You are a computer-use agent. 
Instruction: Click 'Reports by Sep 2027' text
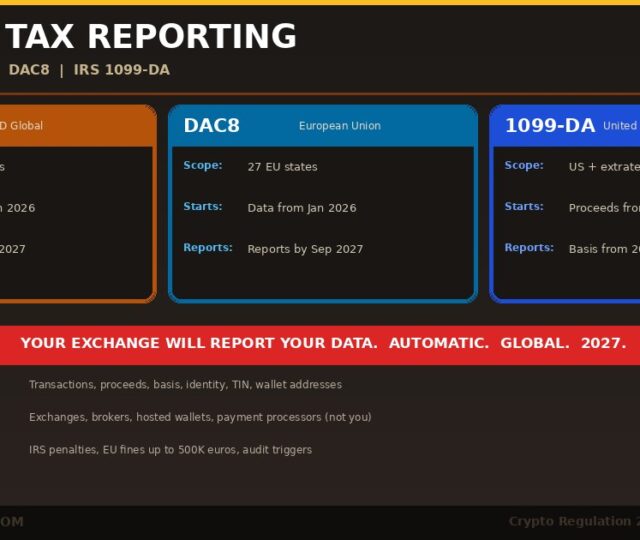305,249
